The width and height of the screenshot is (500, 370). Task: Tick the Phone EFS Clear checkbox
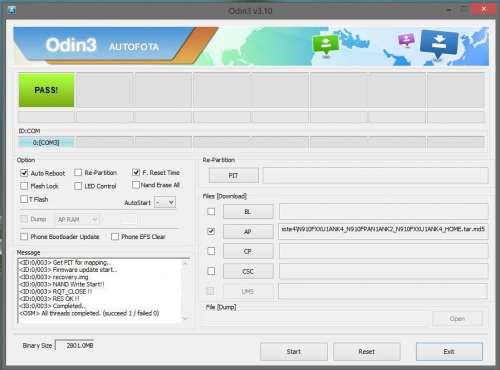(x=115, y=236)
